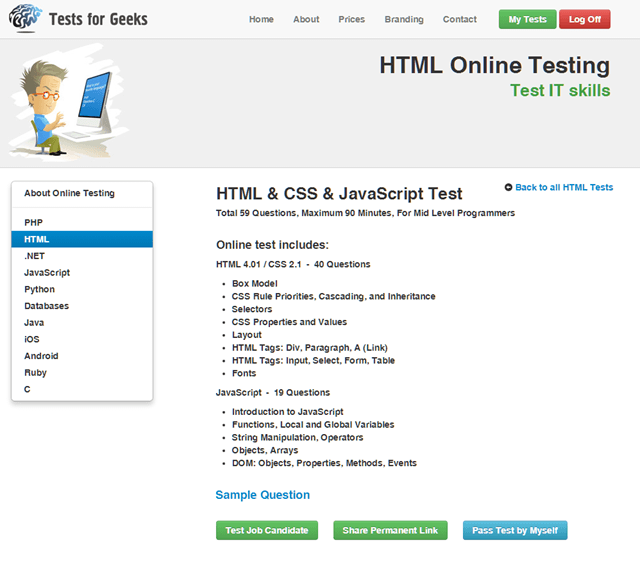Click the String Manipulation, Operators item

[298, 437]
